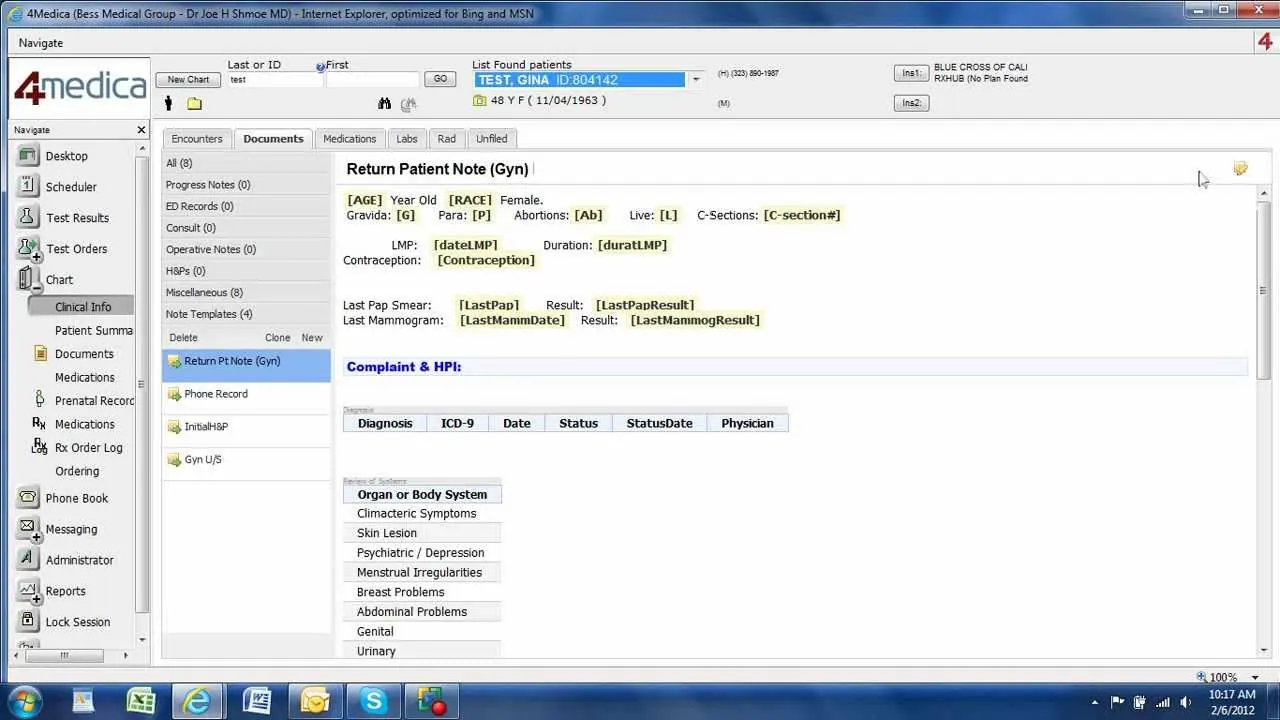
Task: Select the Scheduler icon in the Navigate panel
Action: pyautogui.click(x=31, y=186)
